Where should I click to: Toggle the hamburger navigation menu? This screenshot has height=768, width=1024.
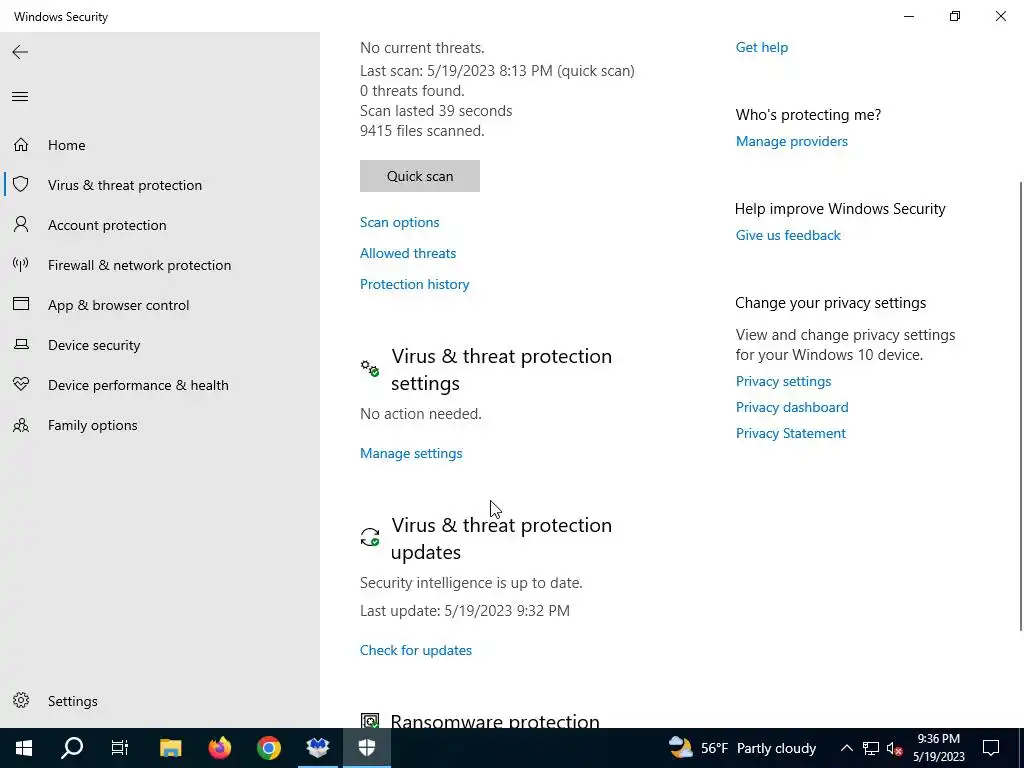tap(20, 97)
